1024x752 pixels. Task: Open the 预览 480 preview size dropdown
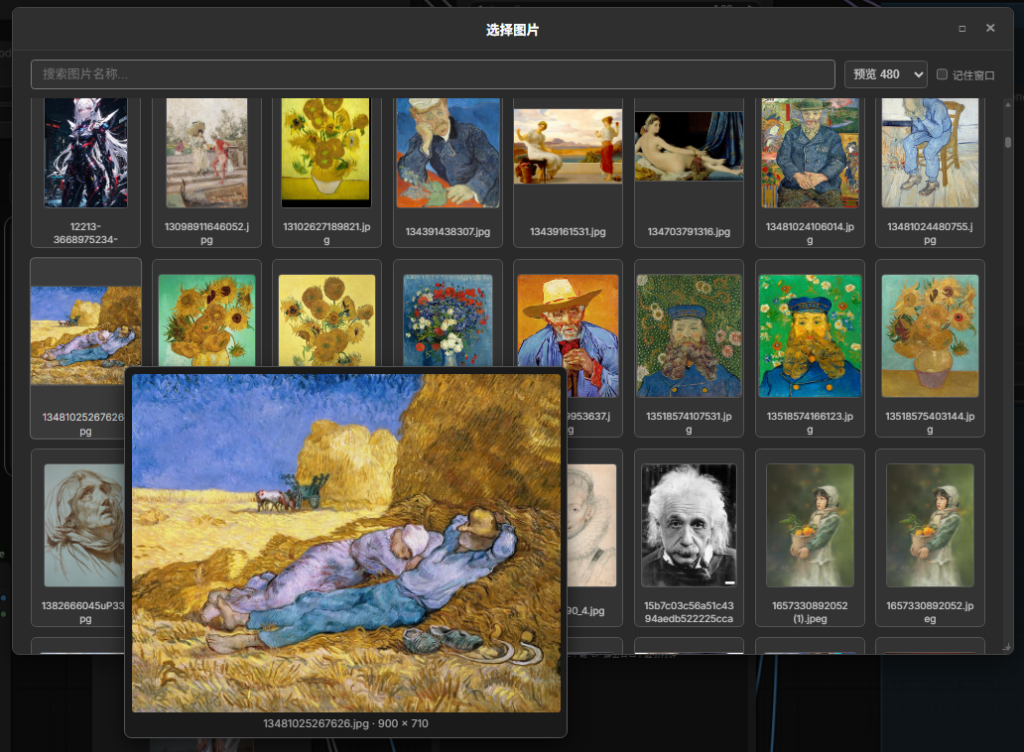tap(886, 74)
